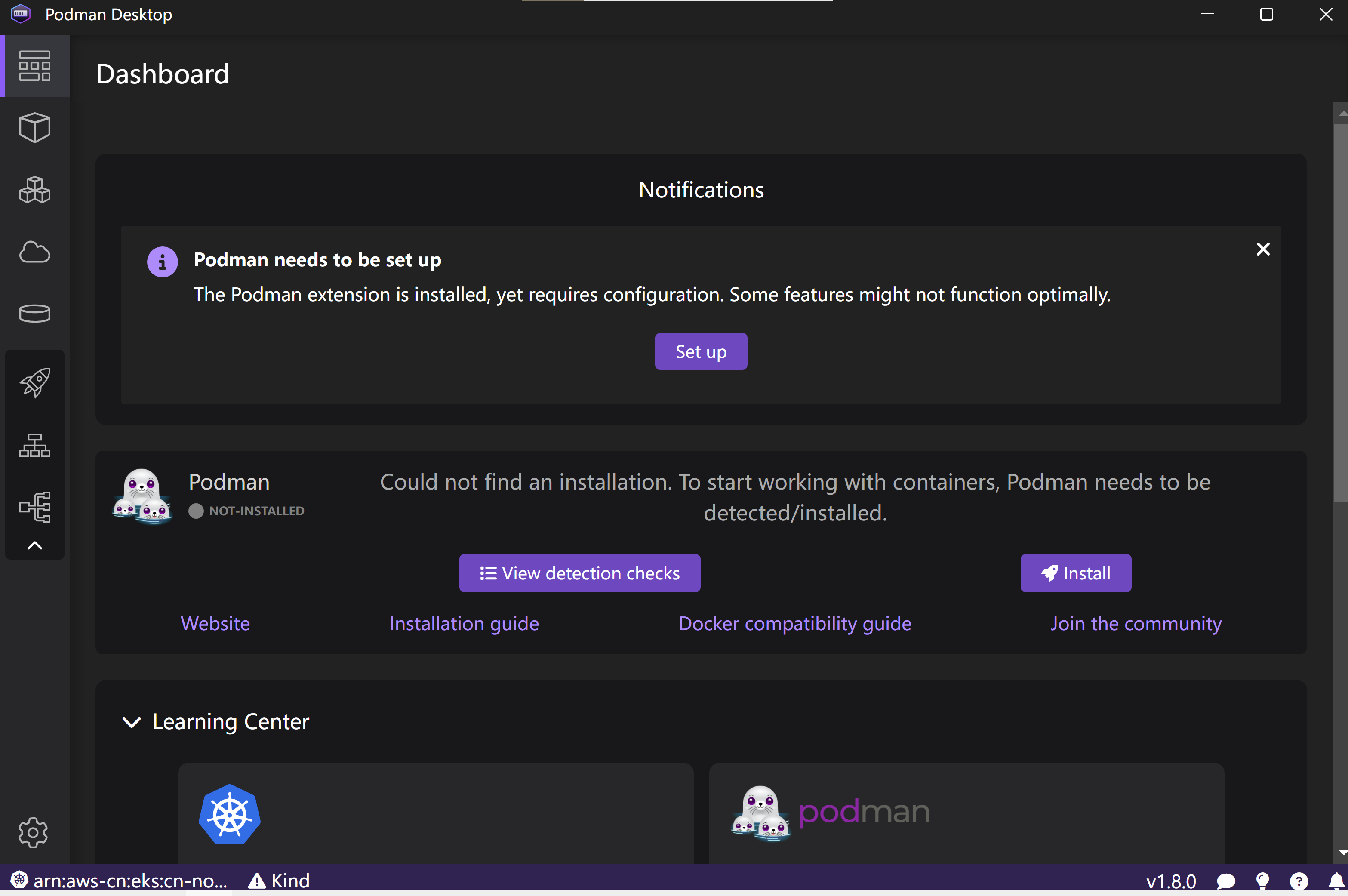The width and height of the screenshot is (1348, 896).
Task: Click View detection checks button
Action: coord(579,573)
